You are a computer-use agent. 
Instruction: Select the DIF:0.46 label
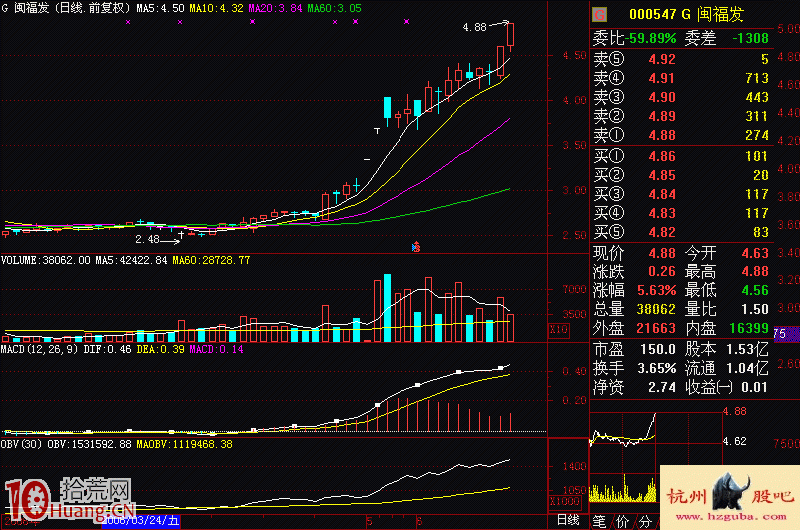point(107,349)
